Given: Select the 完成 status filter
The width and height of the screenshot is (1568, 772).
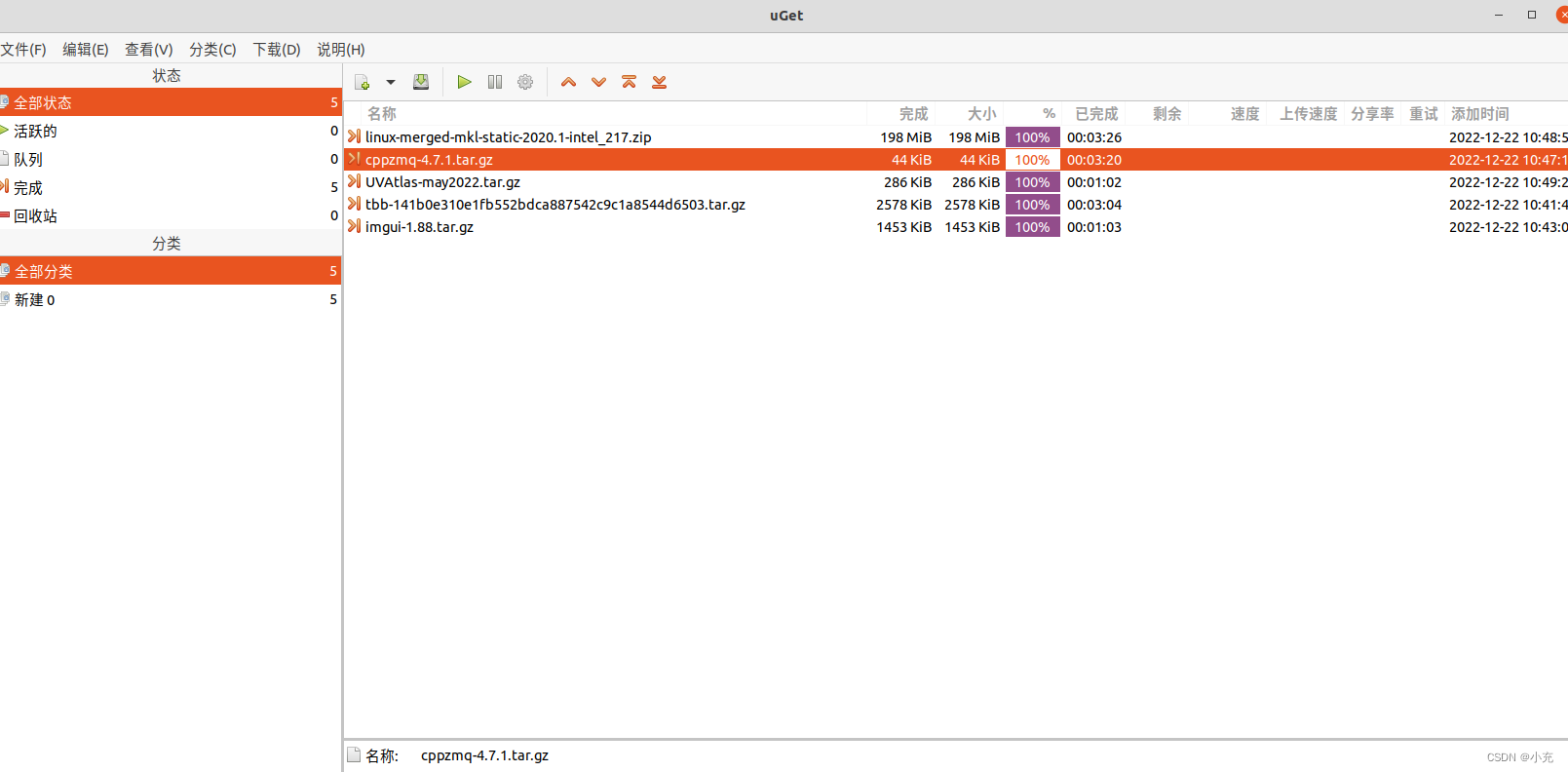Looking at the screenshot, I should click(x=171, y=187).
